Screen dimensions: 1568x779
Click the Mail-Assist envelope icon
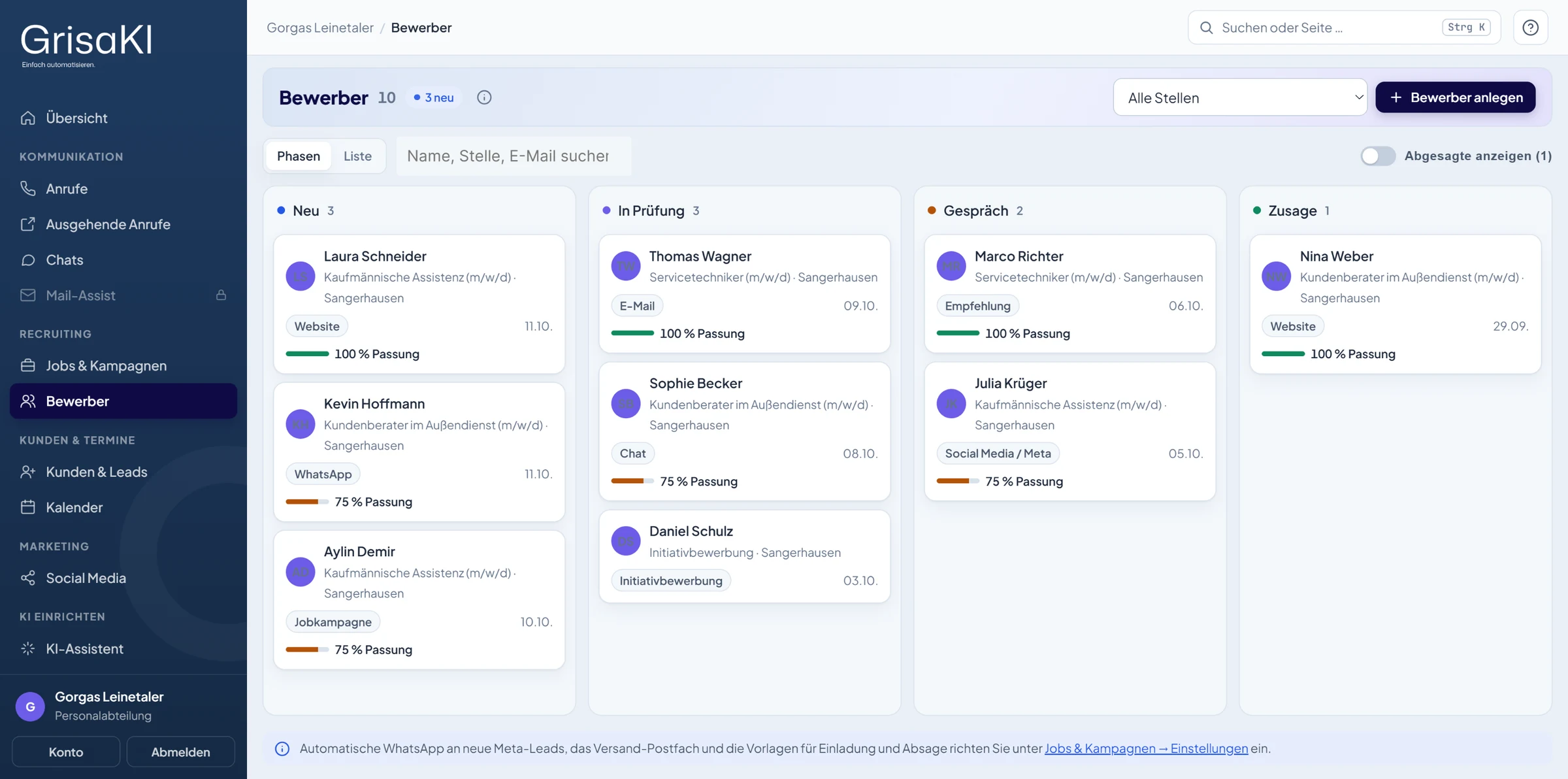[x=27, y=295]
